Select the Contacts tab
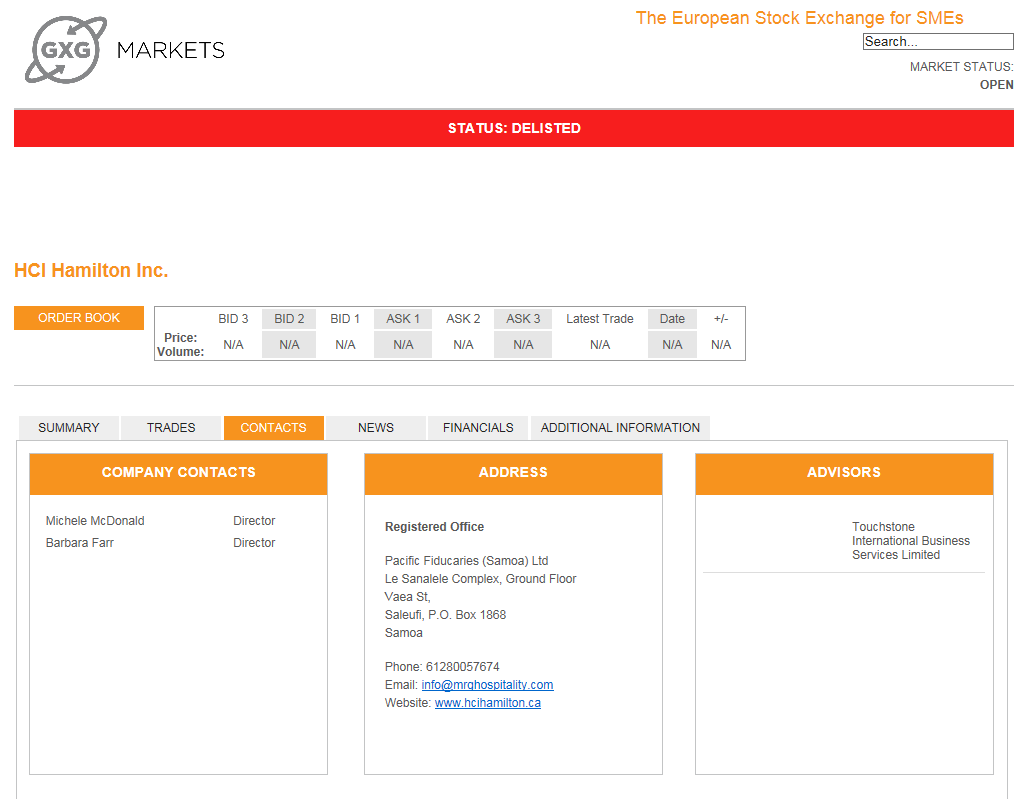Image resolution: width=1031 pixels, height=799 pixels. [274, 427]
